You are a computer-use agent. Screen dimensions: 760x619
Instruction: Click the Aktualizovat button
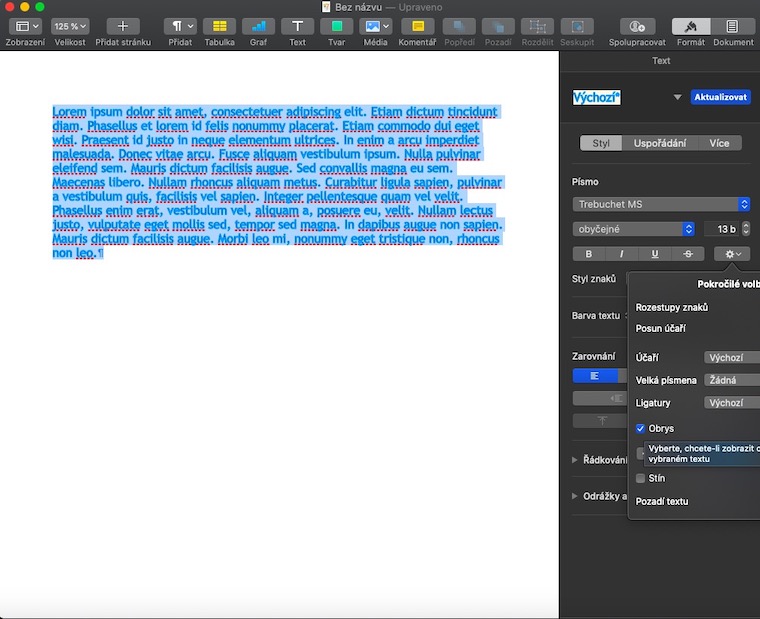720,97
